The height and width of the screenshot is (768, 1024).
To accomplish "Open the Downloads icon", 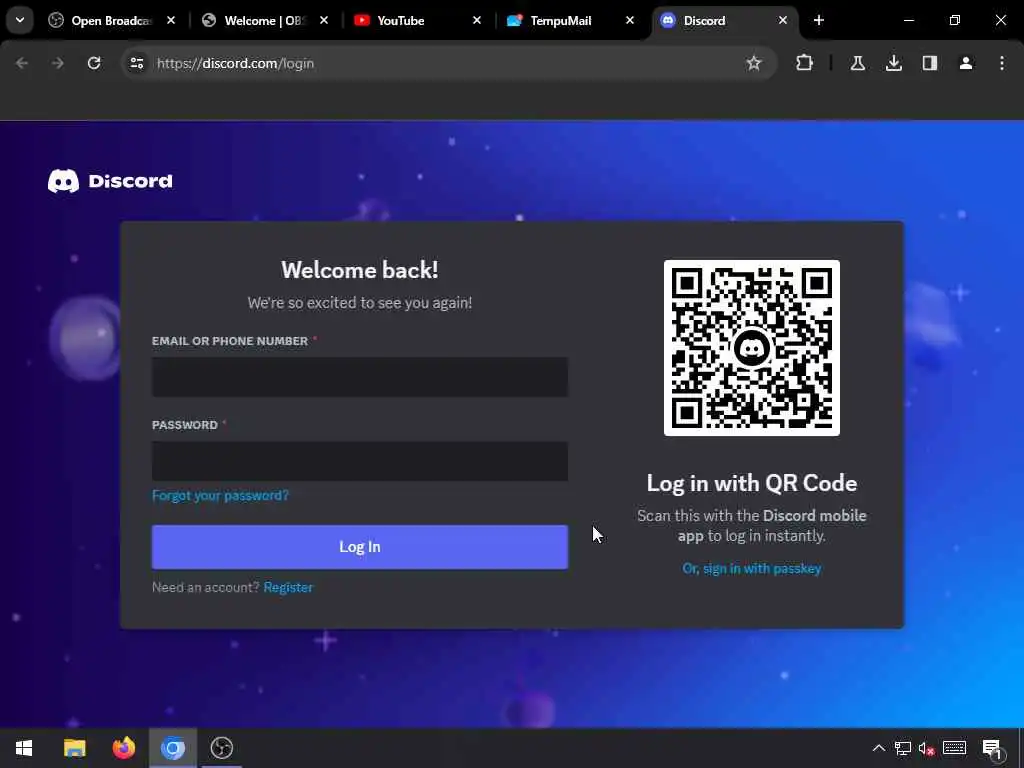I will point(893,63).
